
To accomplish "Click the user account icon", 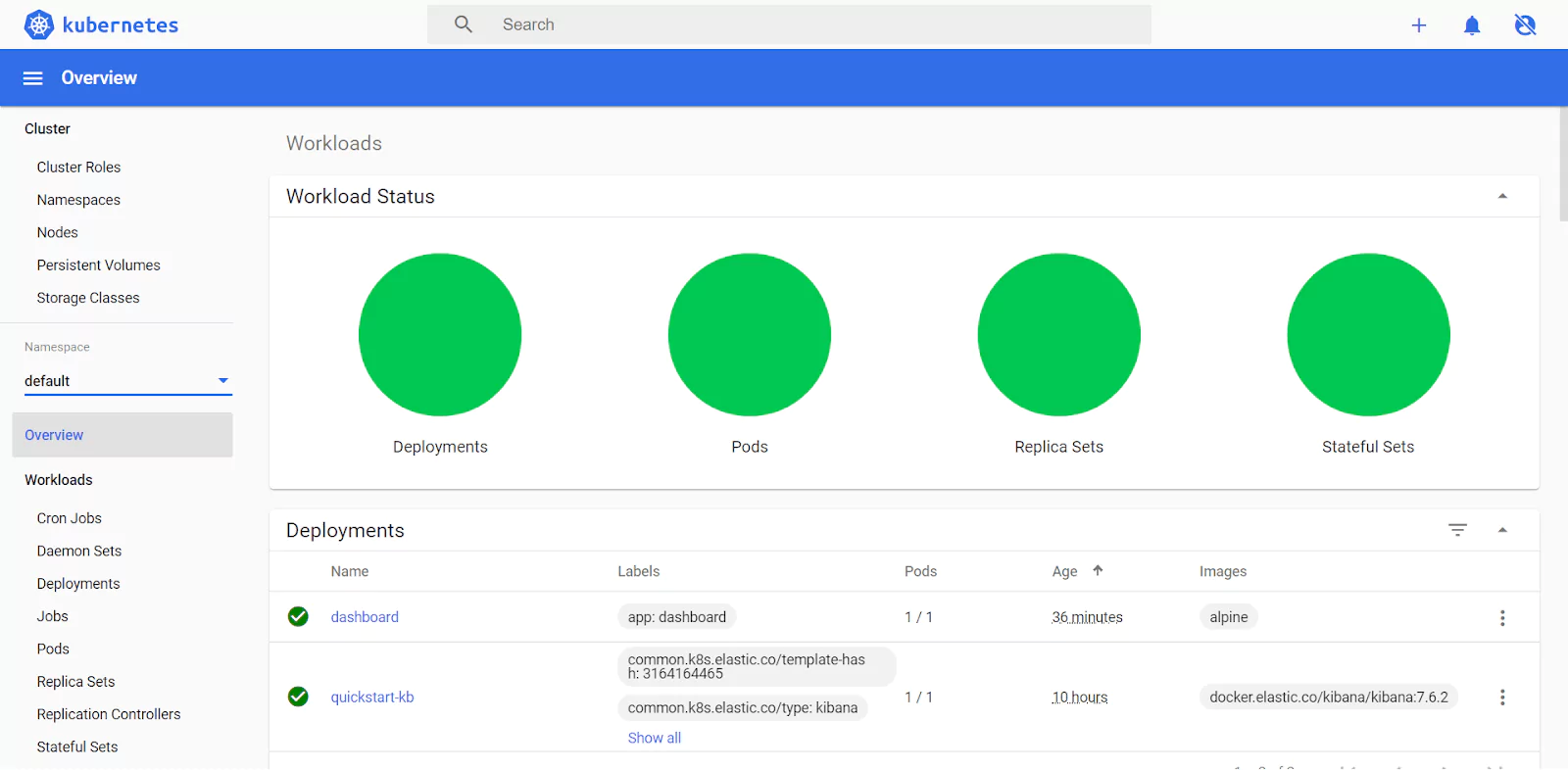I will tap(1525, 25).
